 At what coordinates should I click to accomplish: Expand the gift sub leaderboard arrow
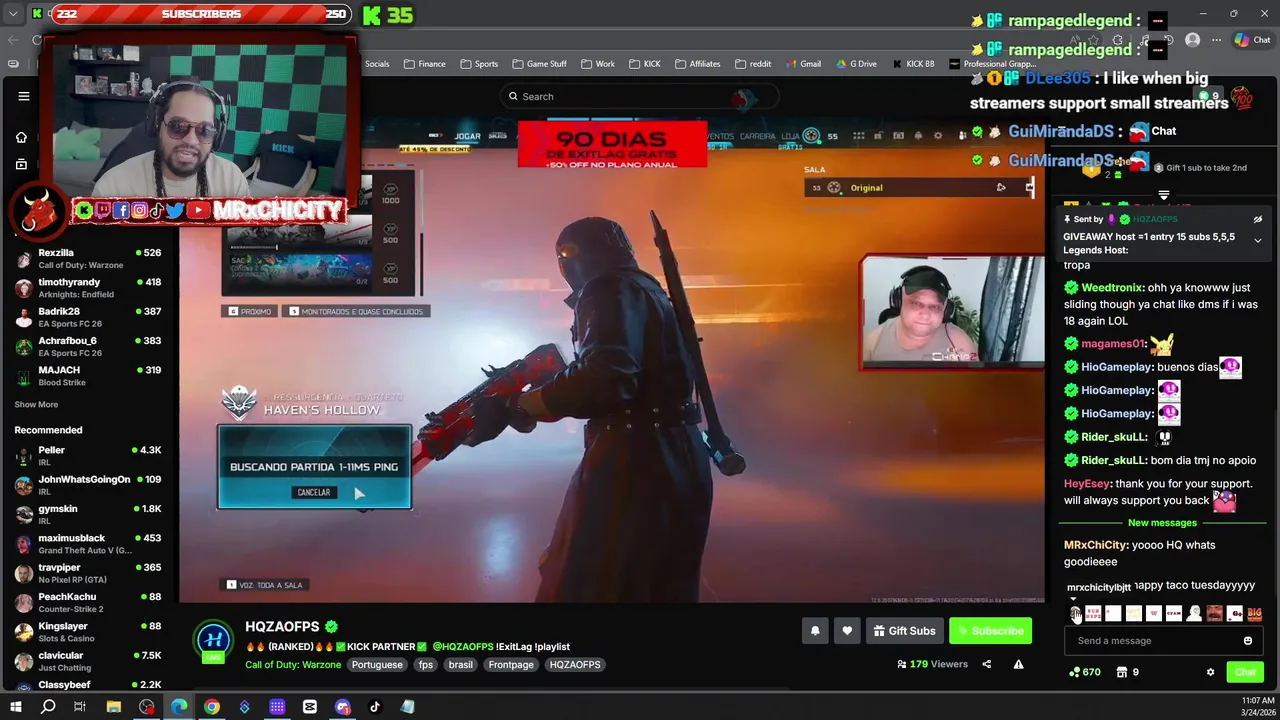click(1163, 194)
